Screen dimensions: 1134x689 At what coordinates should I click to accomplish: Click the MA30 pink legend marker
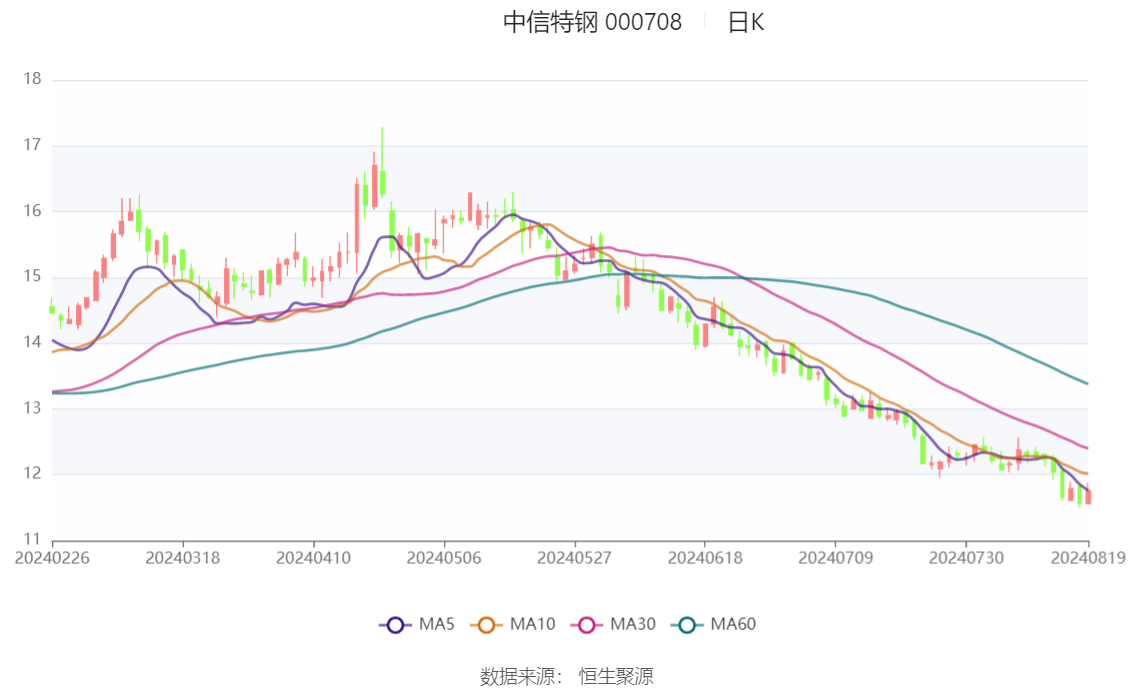tap(587, 625)
